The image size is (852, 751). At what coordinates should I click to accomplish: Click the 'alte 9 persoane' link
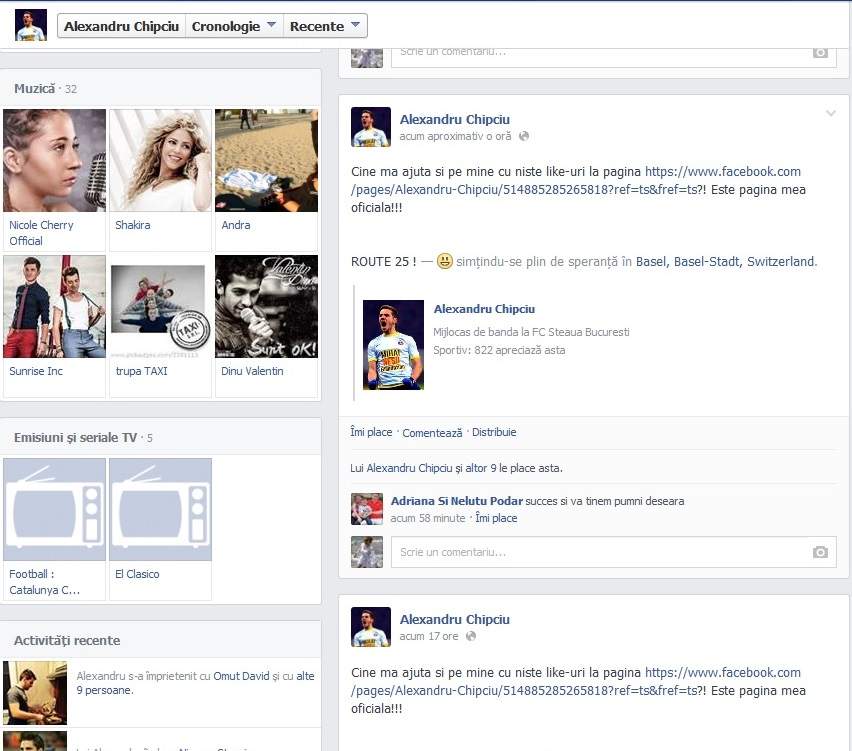pyautogui.click(x=196, y=683)
